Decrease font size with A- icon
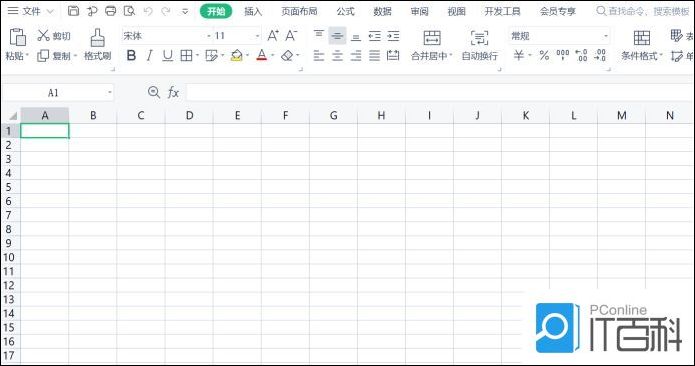This screenshot has height=366, width=695. tap(291, 35)
